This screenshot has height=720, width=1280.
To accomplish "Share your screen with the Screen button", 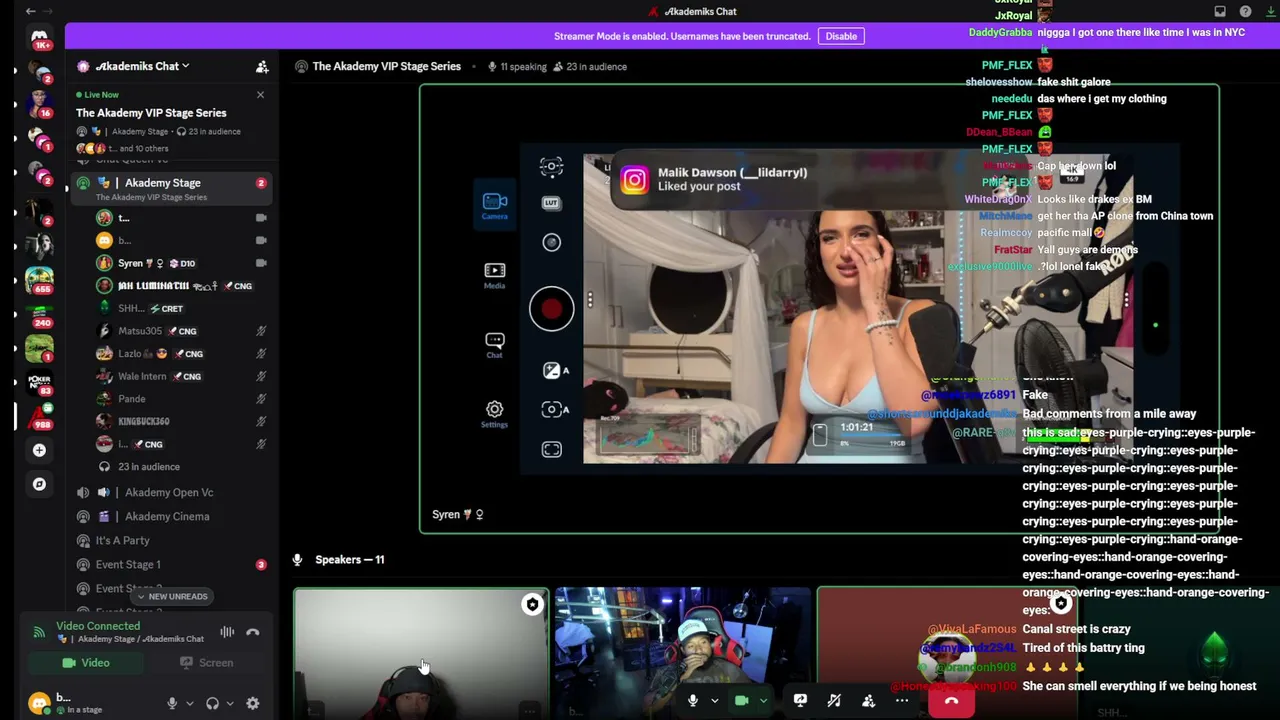I will [x=206, y=663].
